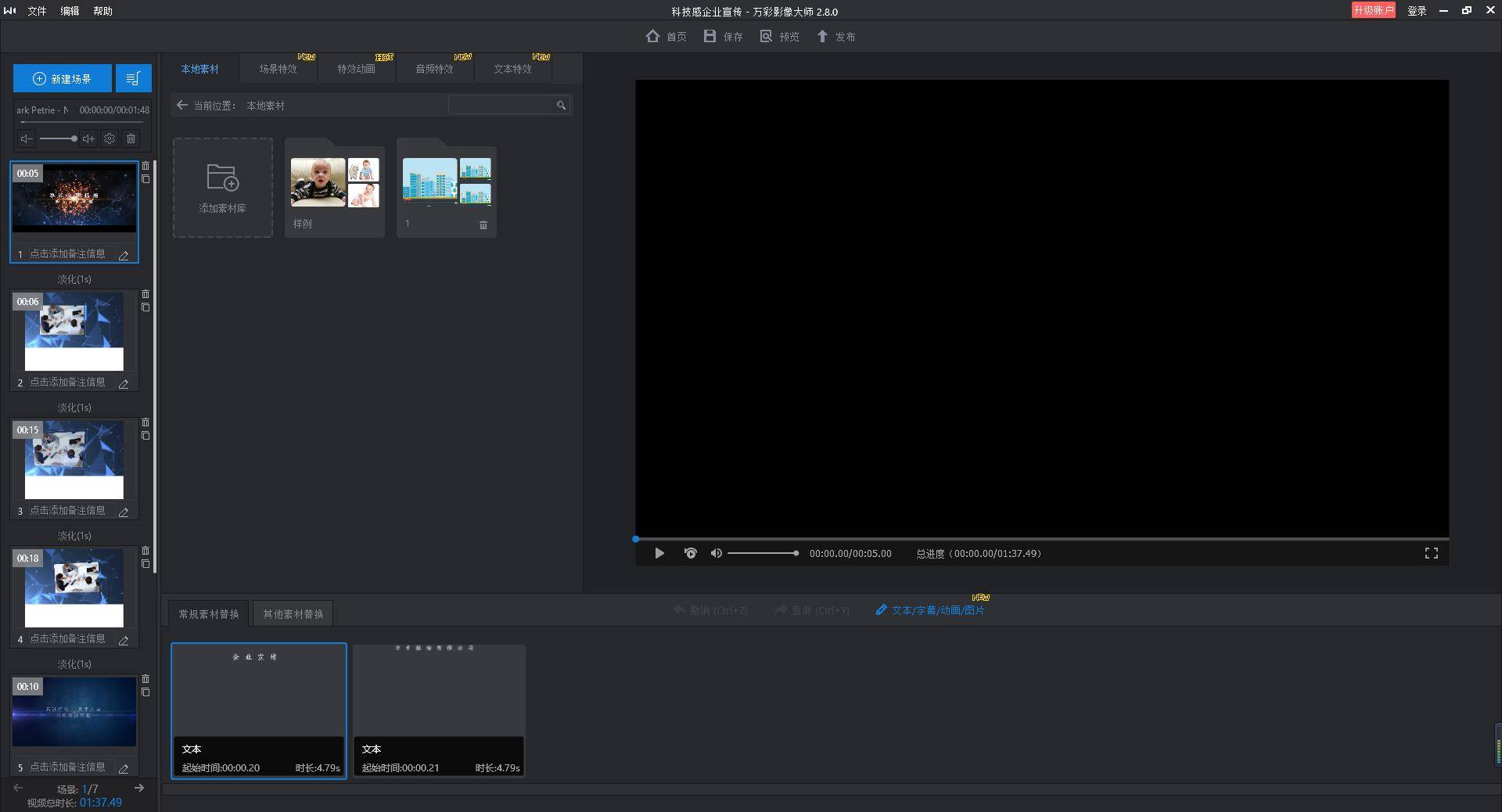This screenshot has height=812, width=1502.
Task: Edit the note for scene 3
Action: [124, 512]
